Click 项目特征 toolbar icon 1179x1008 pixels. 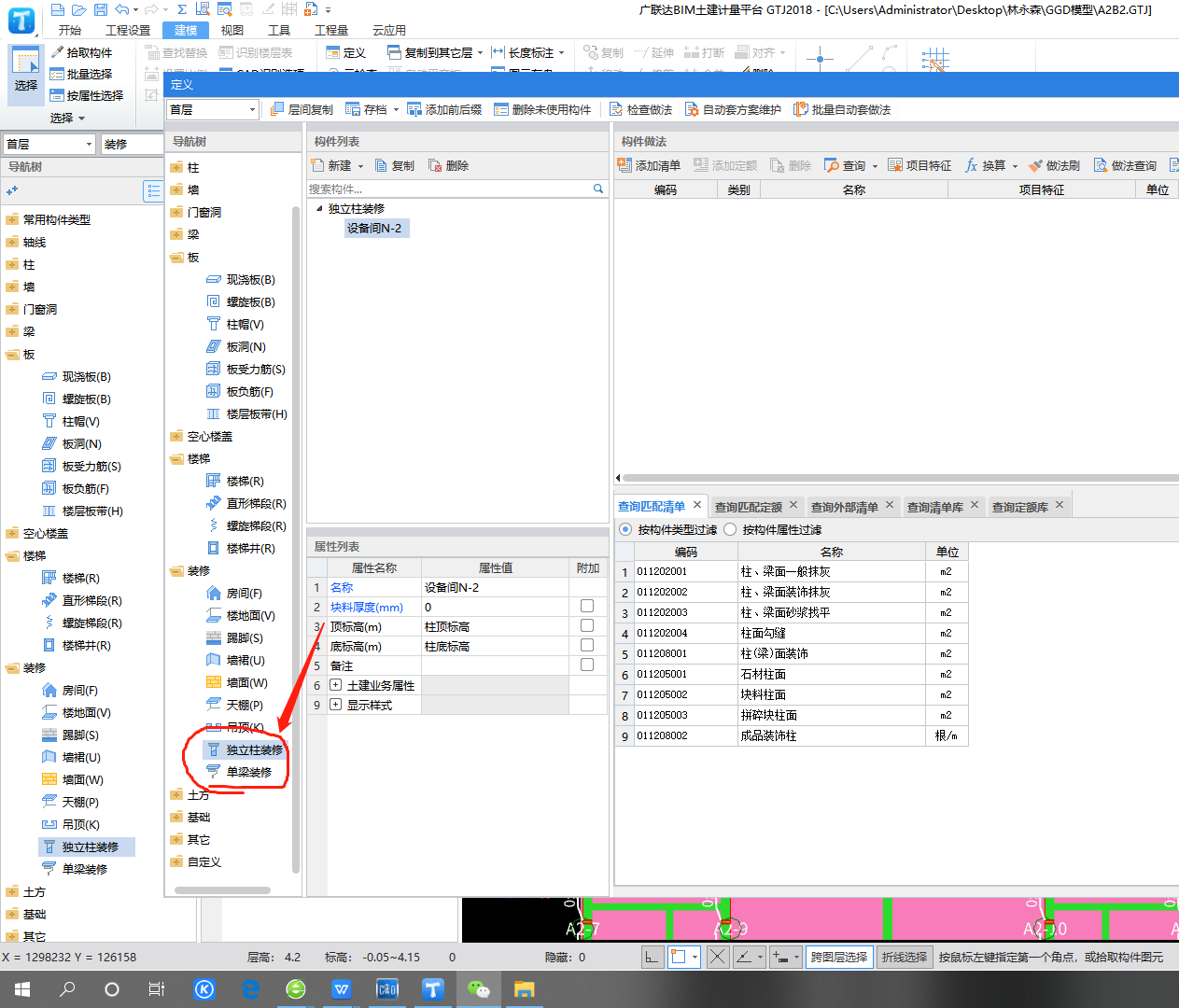(x=895, y=165)
